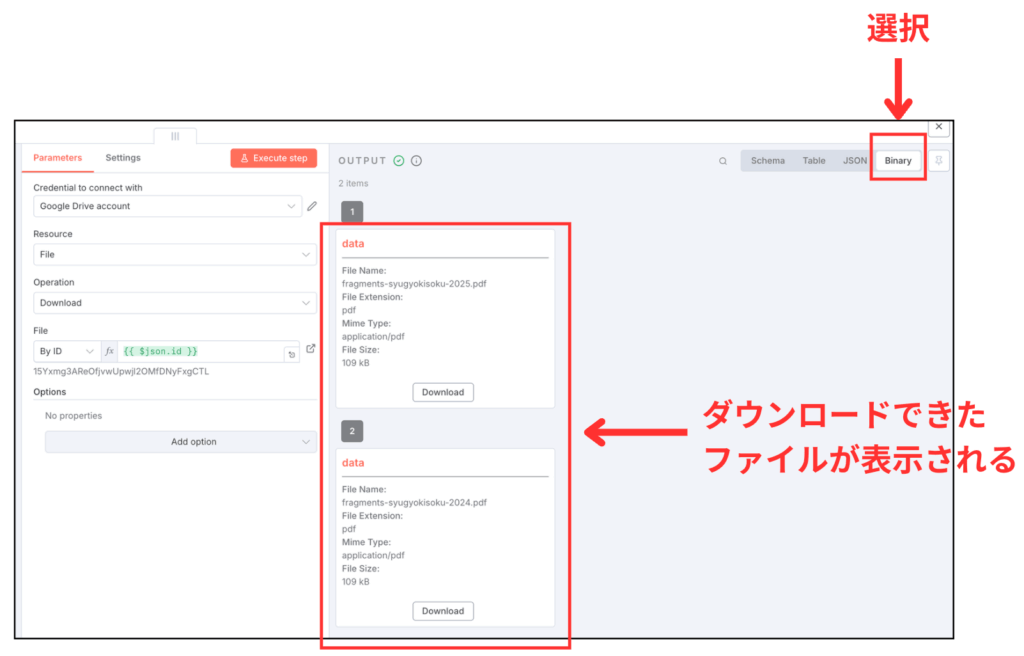Switch output view to Table
1024x656 pixels.
[x=814, y=160]
